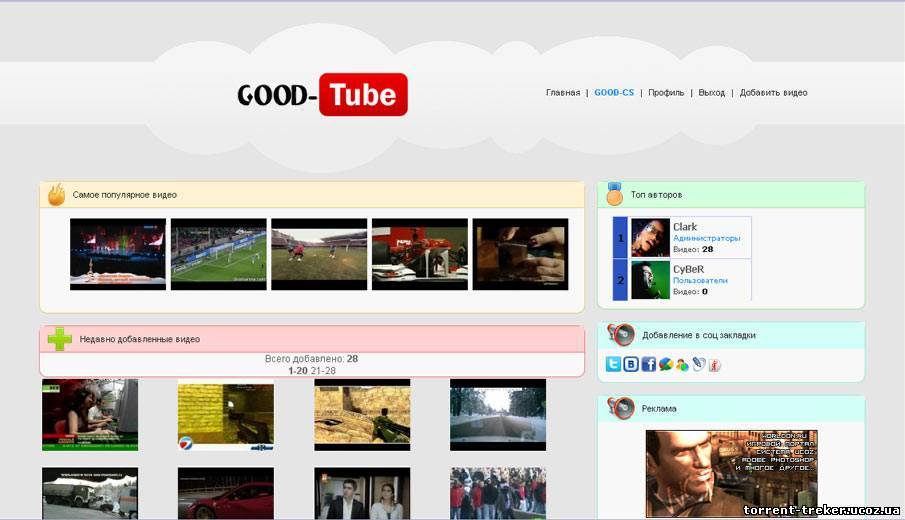Viewport: 905px width, 520px height.
Task: Click the two-people social bookmark icon
Action: pos(682,365)
